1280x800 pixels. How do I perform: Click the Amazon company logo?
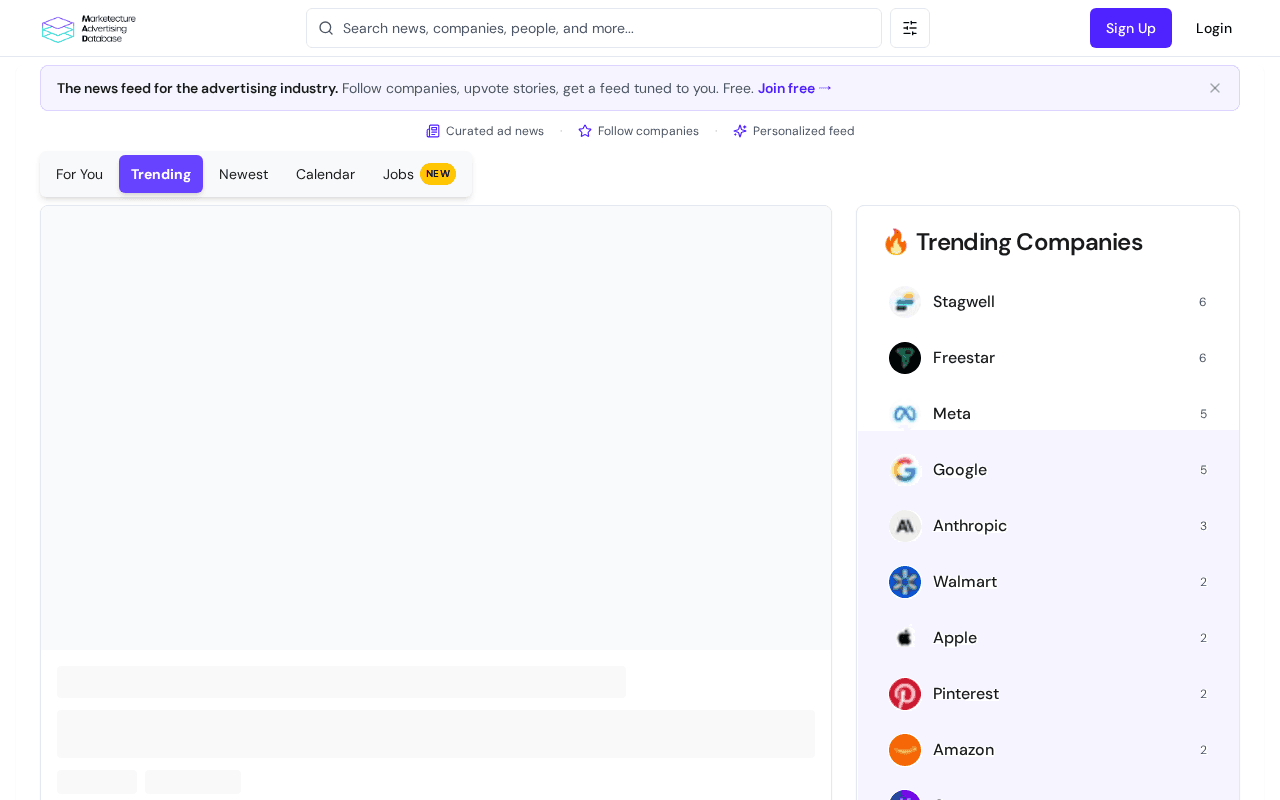pos(905,750)
